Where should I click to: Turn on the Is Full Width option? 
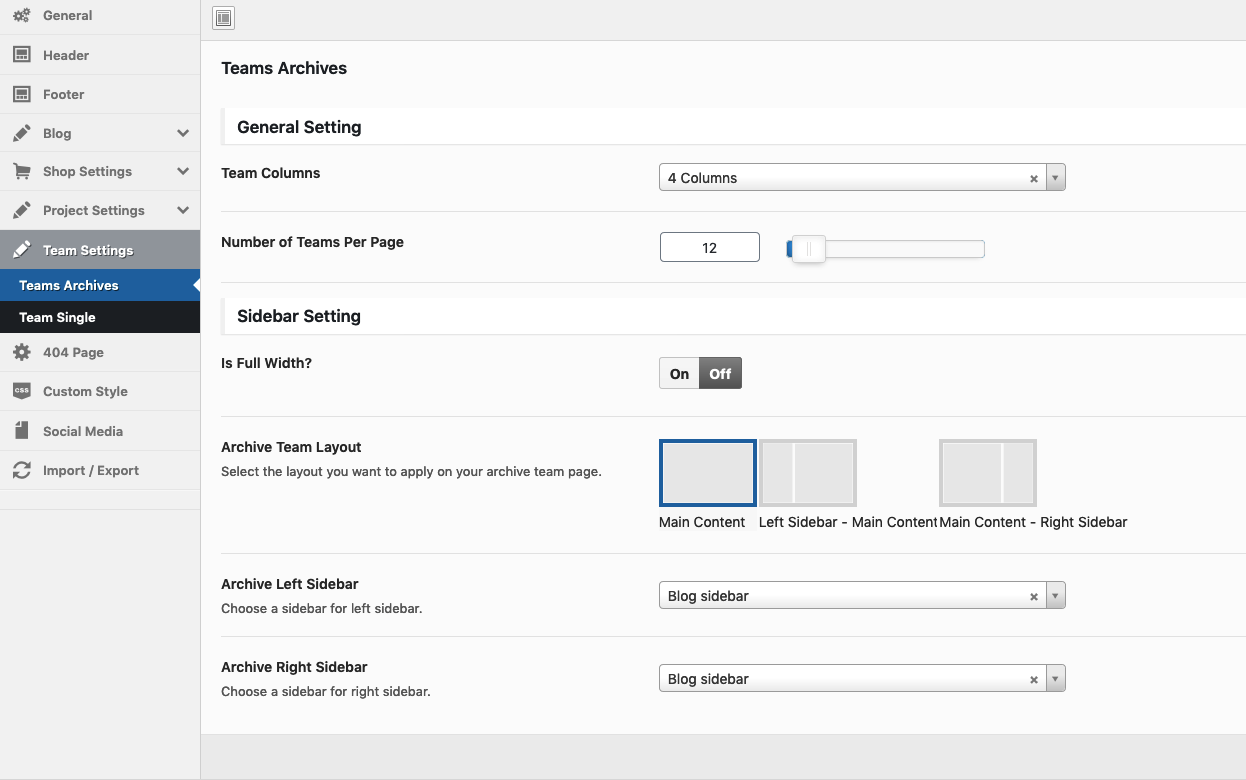(x=679, y=374)
